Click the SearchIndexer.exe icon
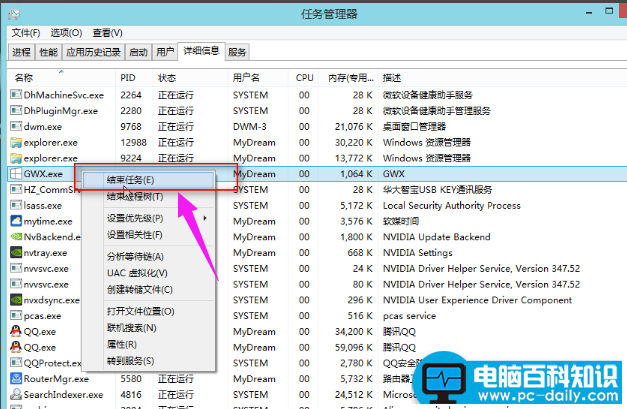 pos(16,394)
